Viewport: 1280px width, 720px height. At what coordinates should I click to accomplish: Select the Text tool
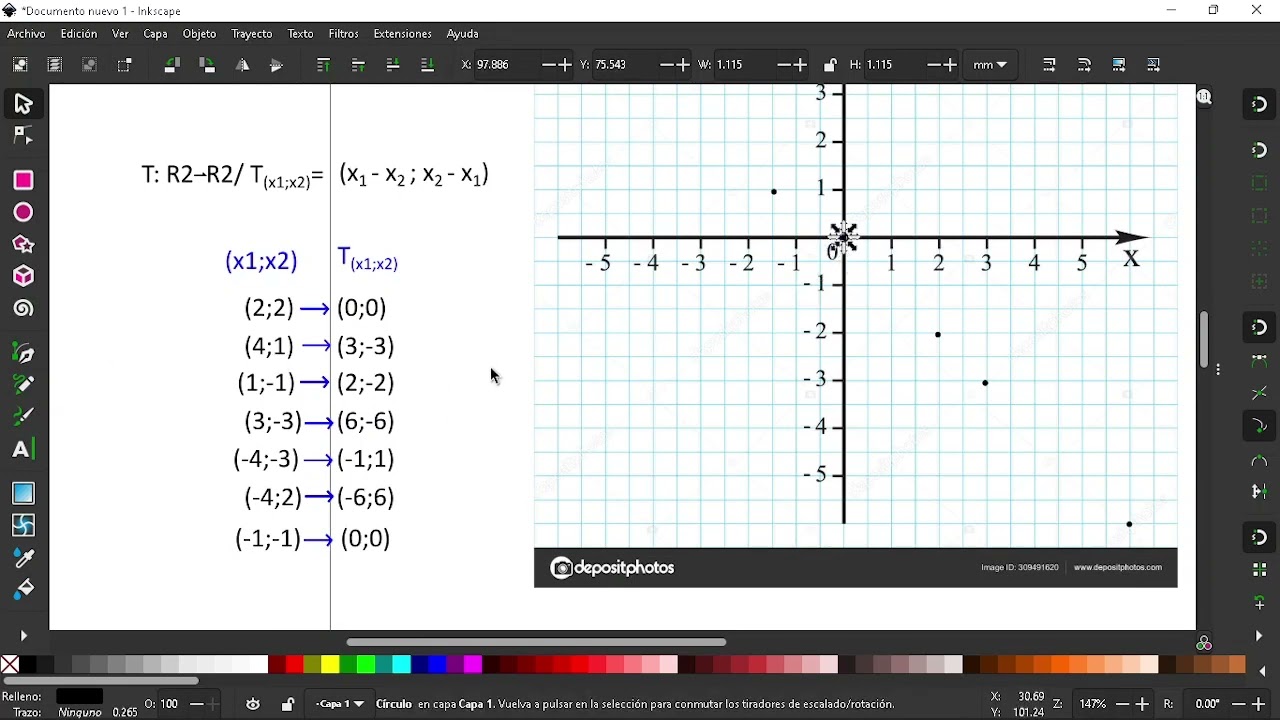23,449
